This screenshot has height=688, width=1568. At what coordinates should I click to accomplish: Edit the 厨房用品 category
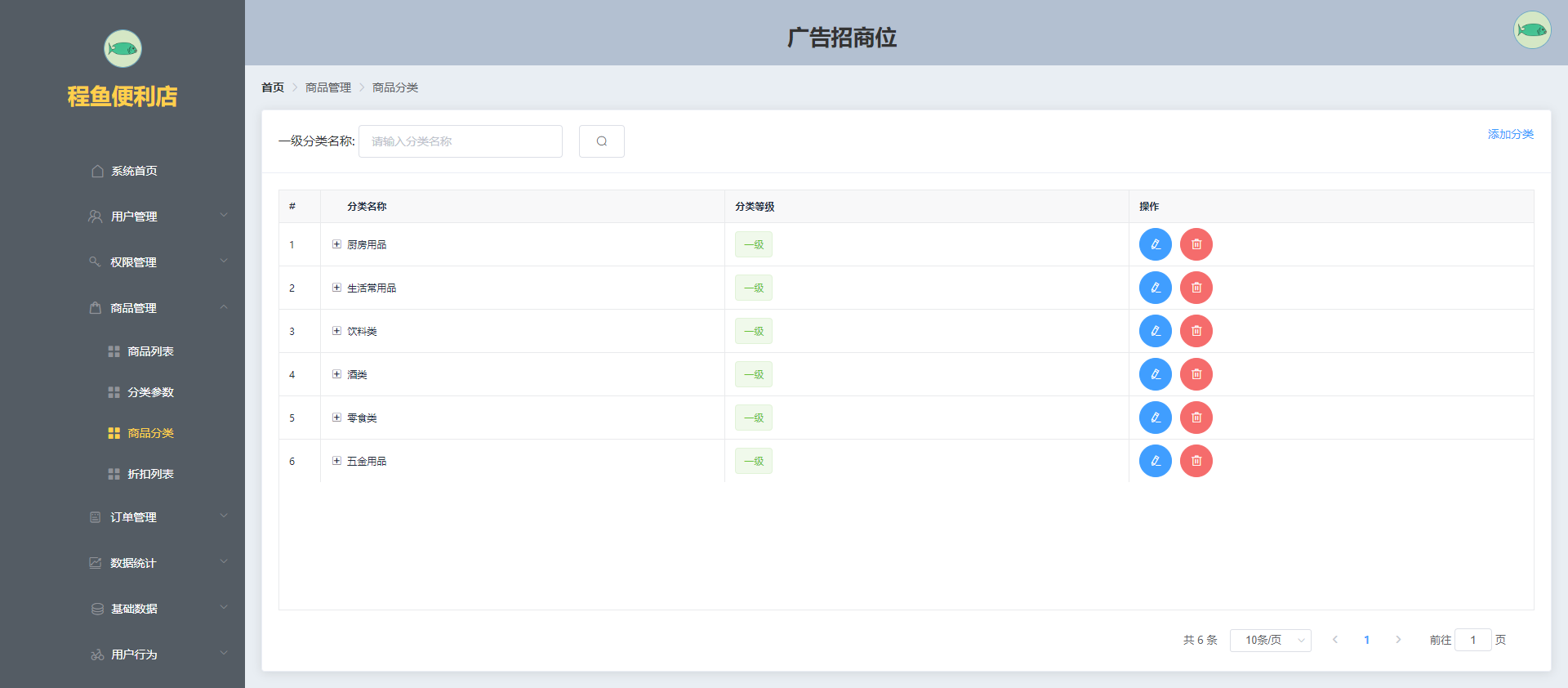click(x=1155, y=244)
